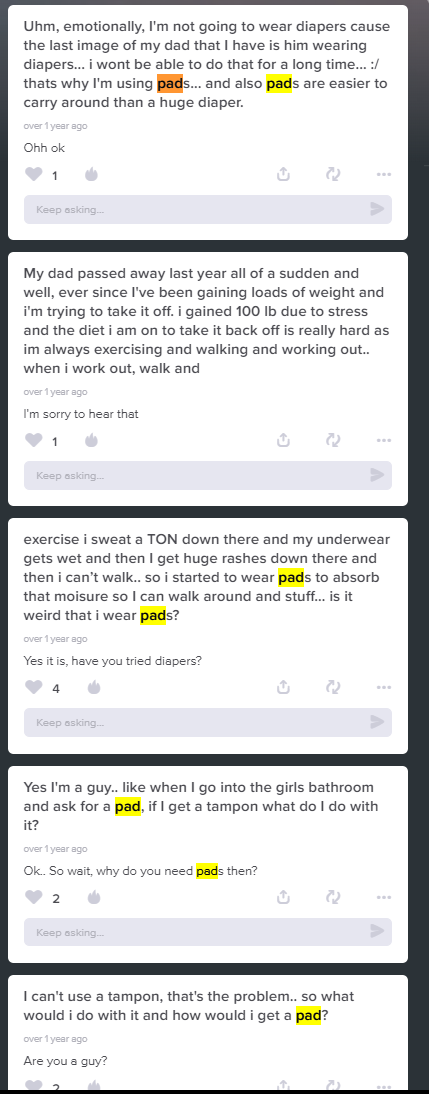Share the 'why do you need pads then?' answer
Viewport: 429px width, 1094px height.
click(x=283, y=897)
